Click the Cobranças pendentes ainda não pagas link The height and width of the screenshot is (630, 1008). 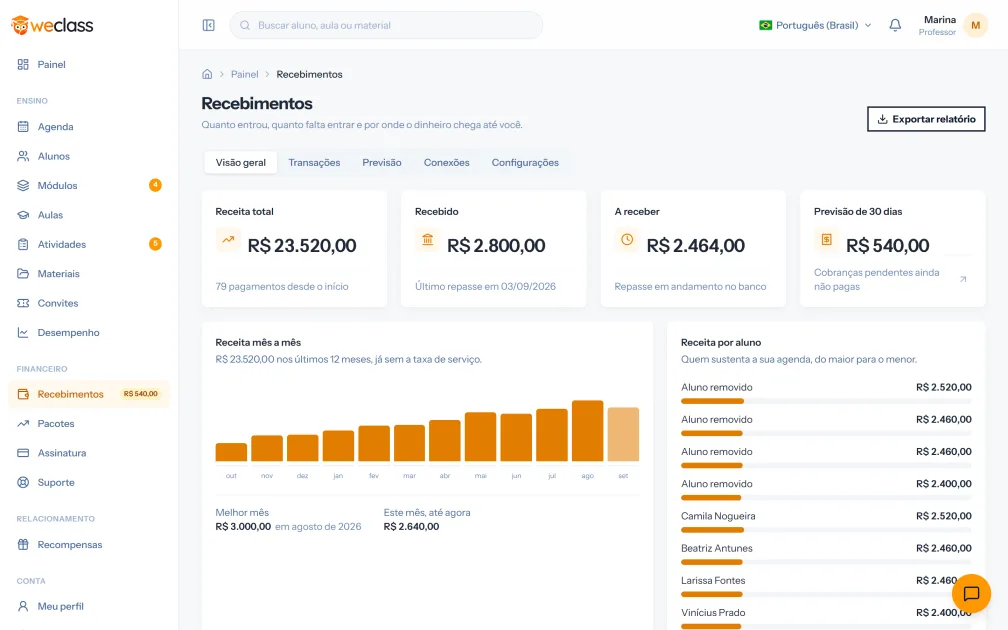click(876, 280)
